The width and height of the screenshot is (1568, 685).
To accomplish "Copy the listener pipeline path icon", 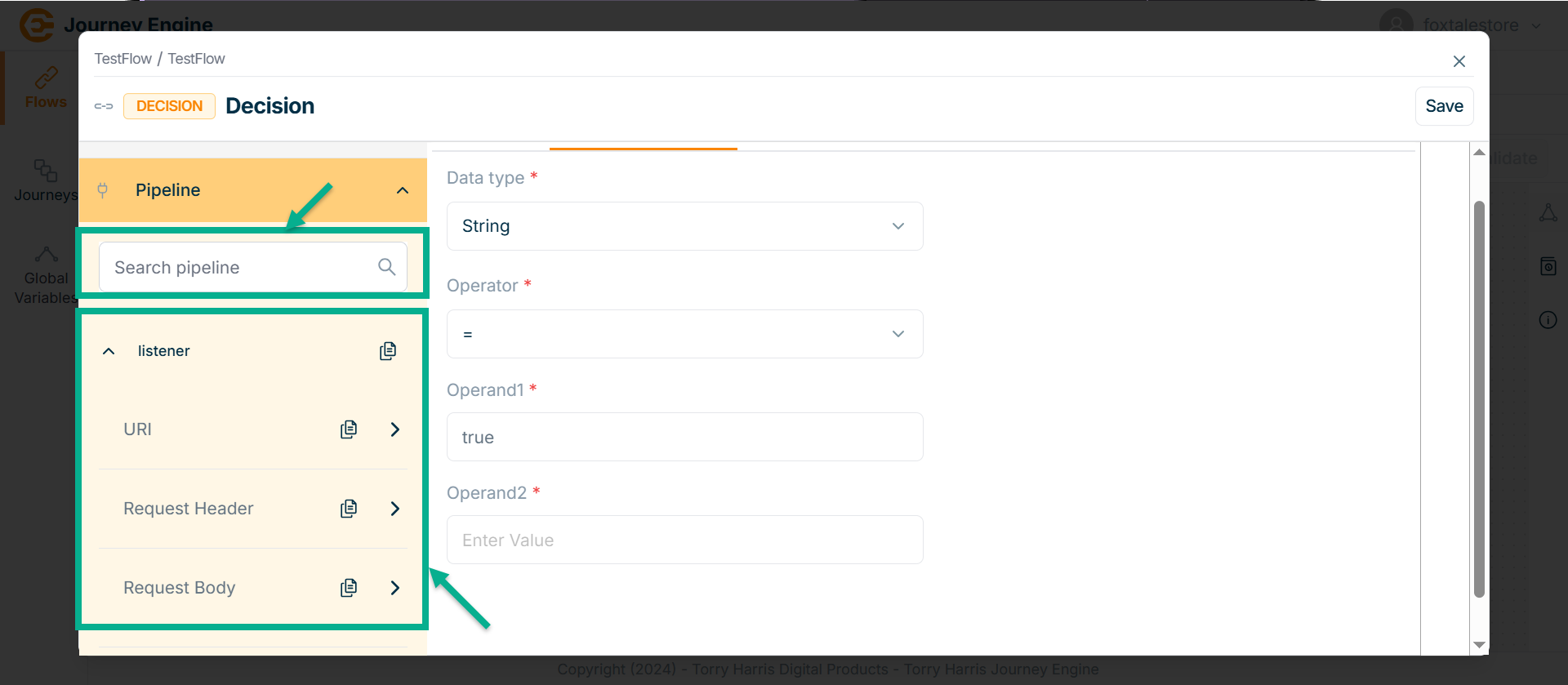I will [x=388, y=351].
